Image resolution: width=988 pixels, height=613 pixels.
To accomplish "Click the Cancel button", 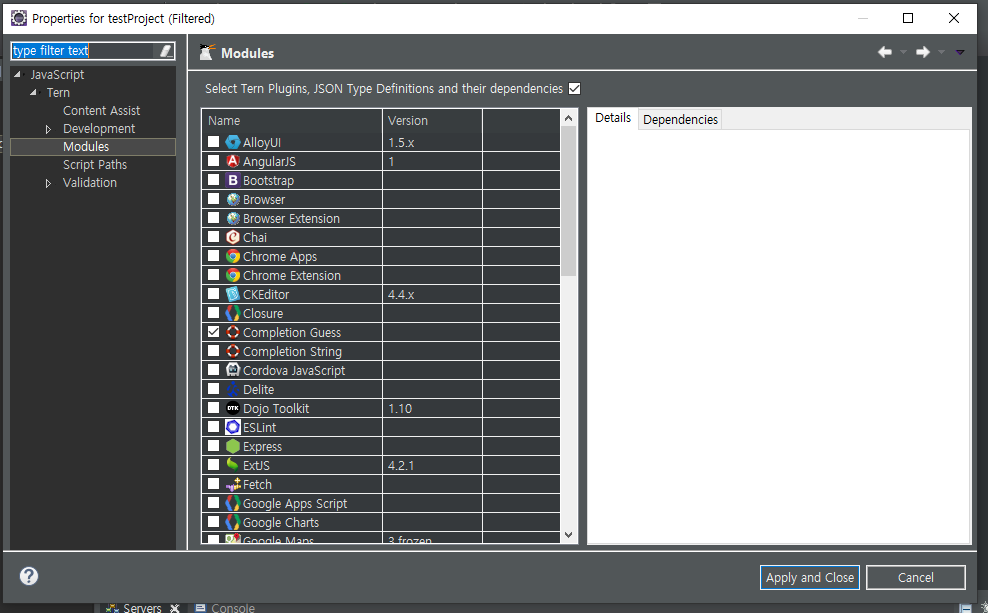I will pyautogui.click(x=916, y=577).
